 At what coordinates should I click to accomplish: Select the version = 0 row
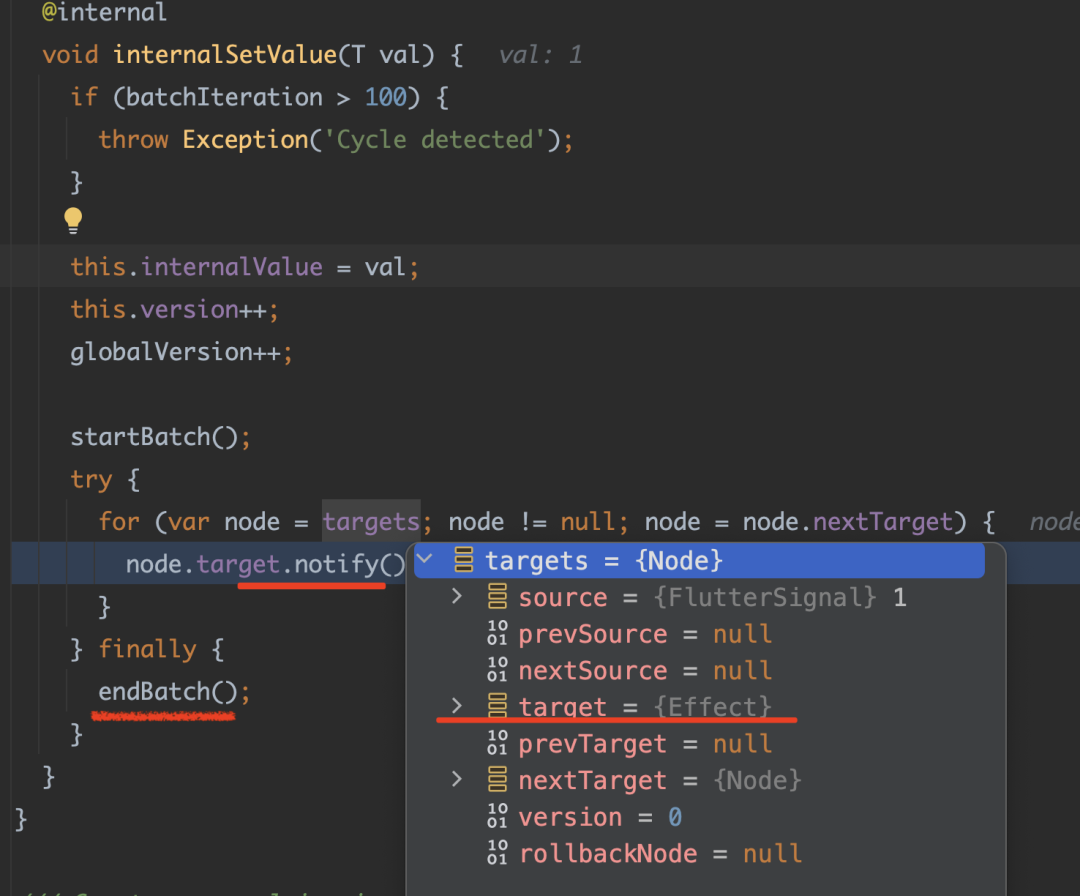point(600,817)
